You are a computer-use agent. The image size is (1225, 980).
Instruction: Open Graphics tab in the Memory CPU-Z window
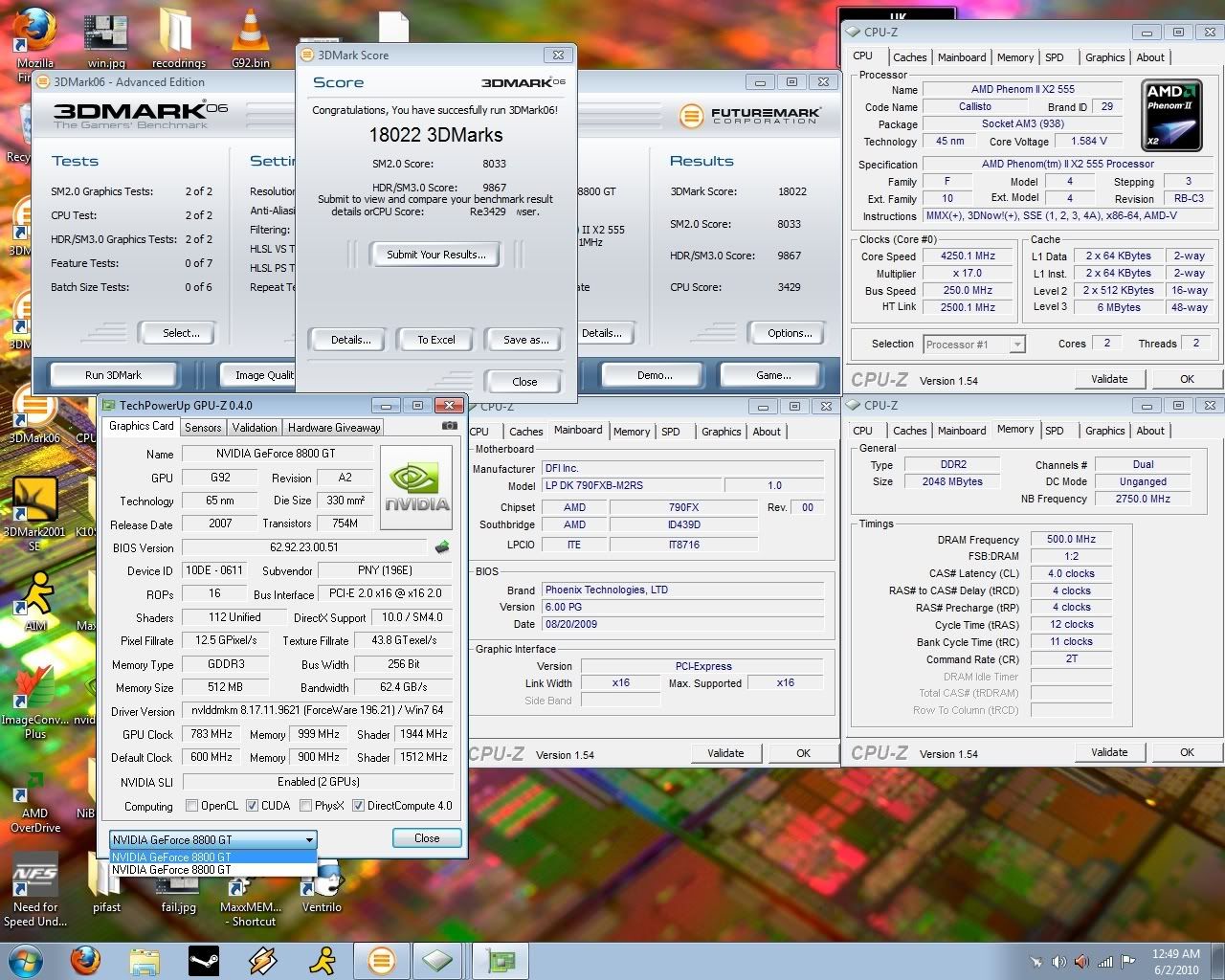pos(1104,431)
